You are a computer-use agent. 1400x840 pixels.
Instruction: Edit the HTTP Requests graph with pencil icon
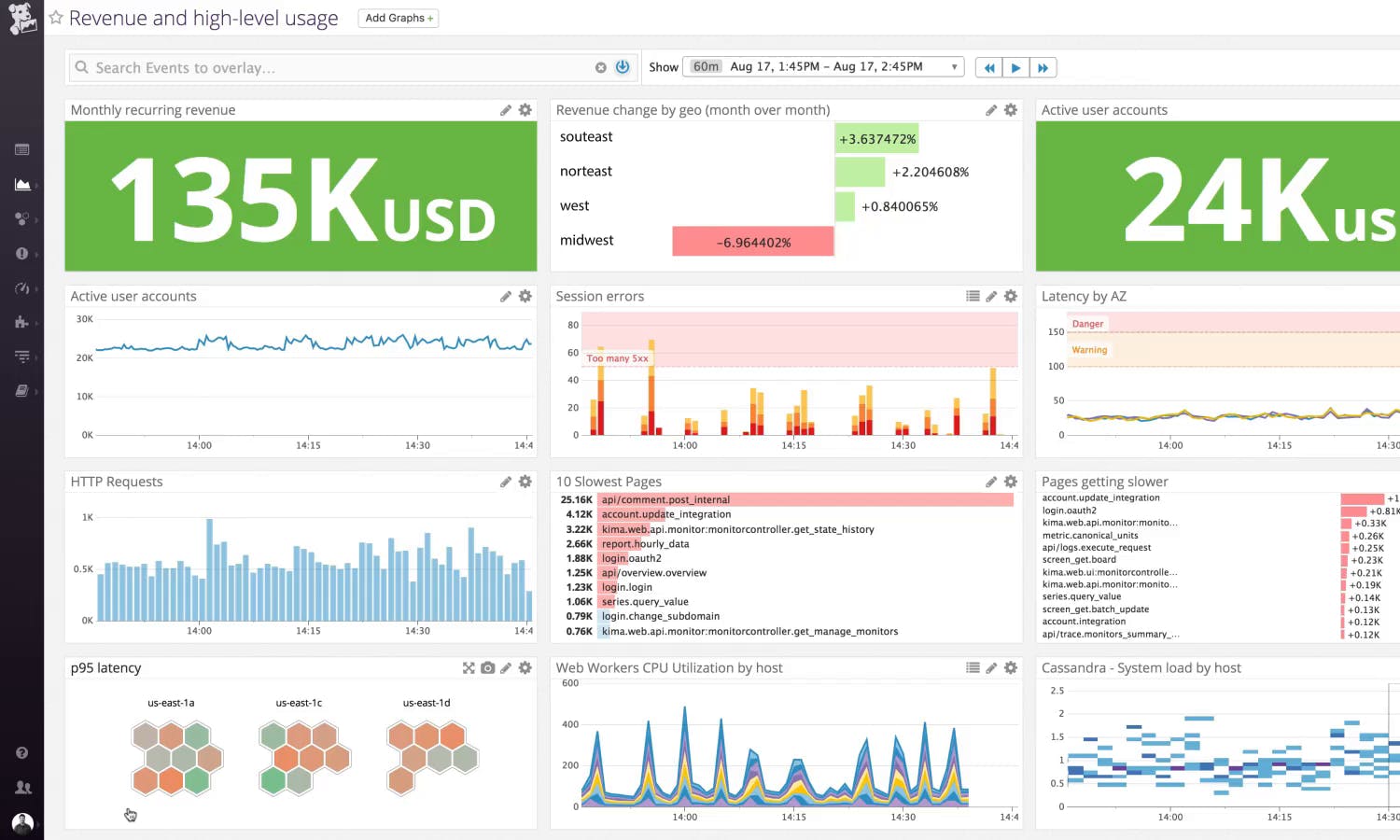[x=506, y=482]
